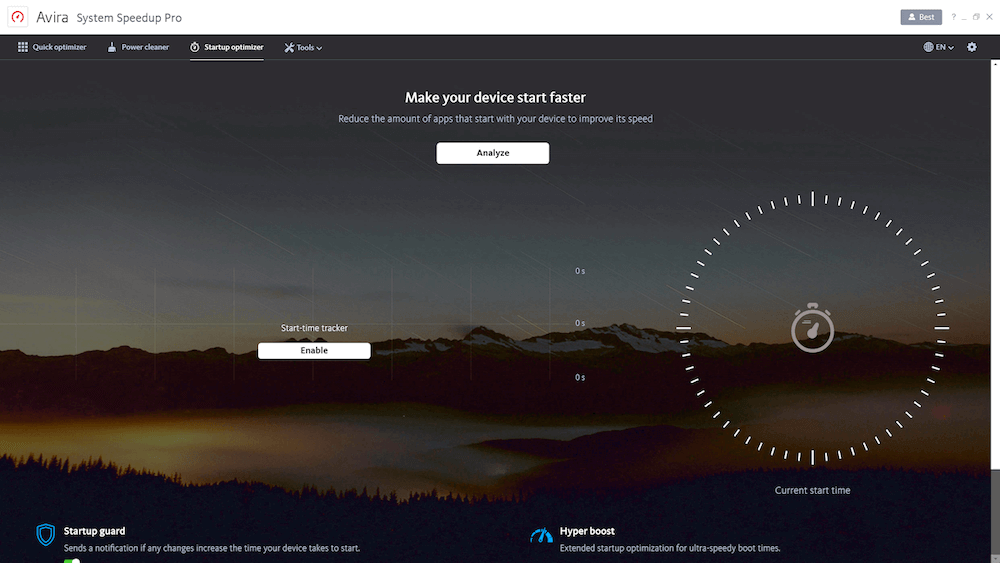The height and width of the screenshot is (563, 1000).
Task: Click the Best user account button
Action: [x=921, y=17]
